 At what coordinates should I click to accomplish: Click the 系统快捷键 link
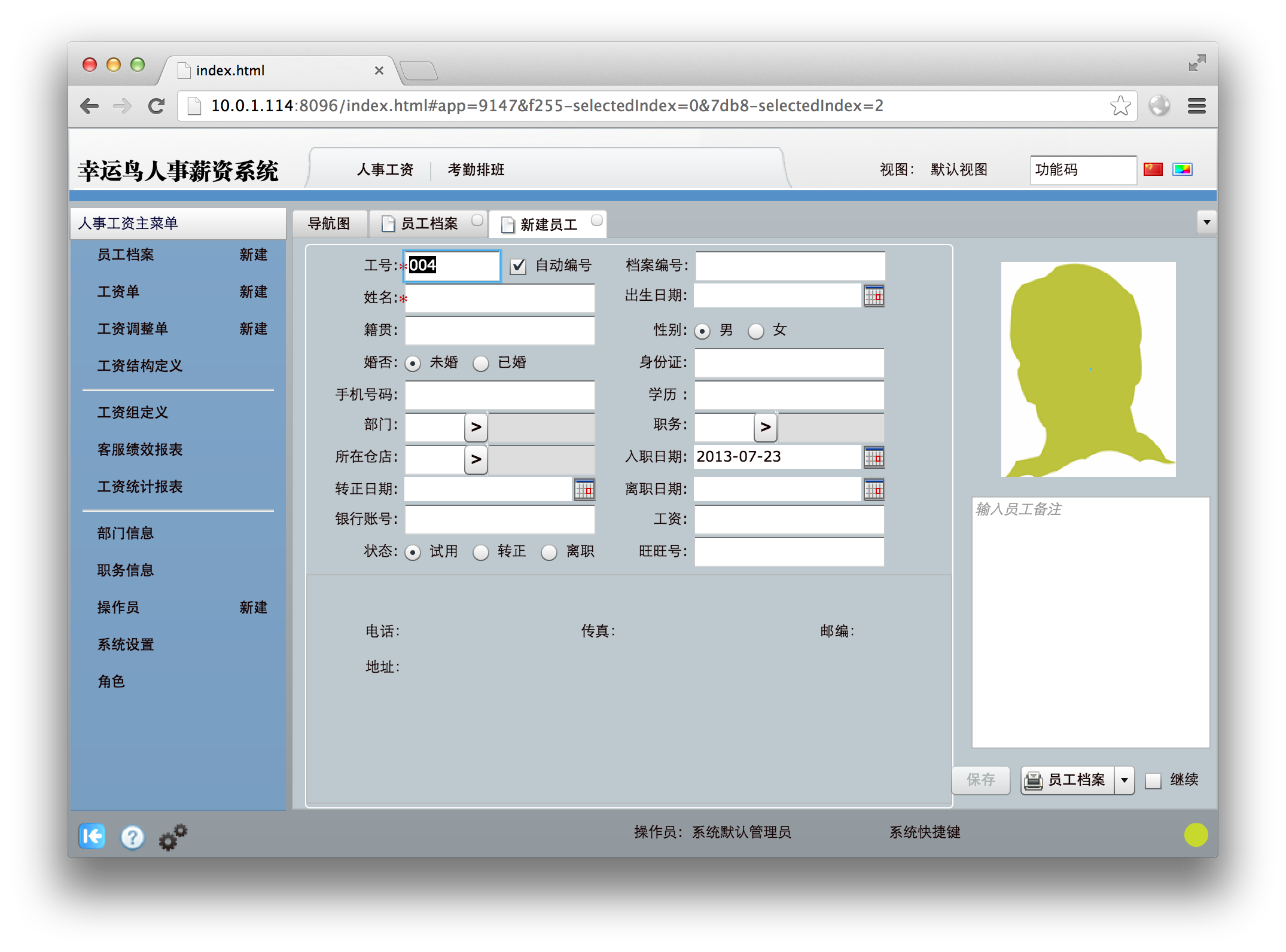tap(925, 832)
